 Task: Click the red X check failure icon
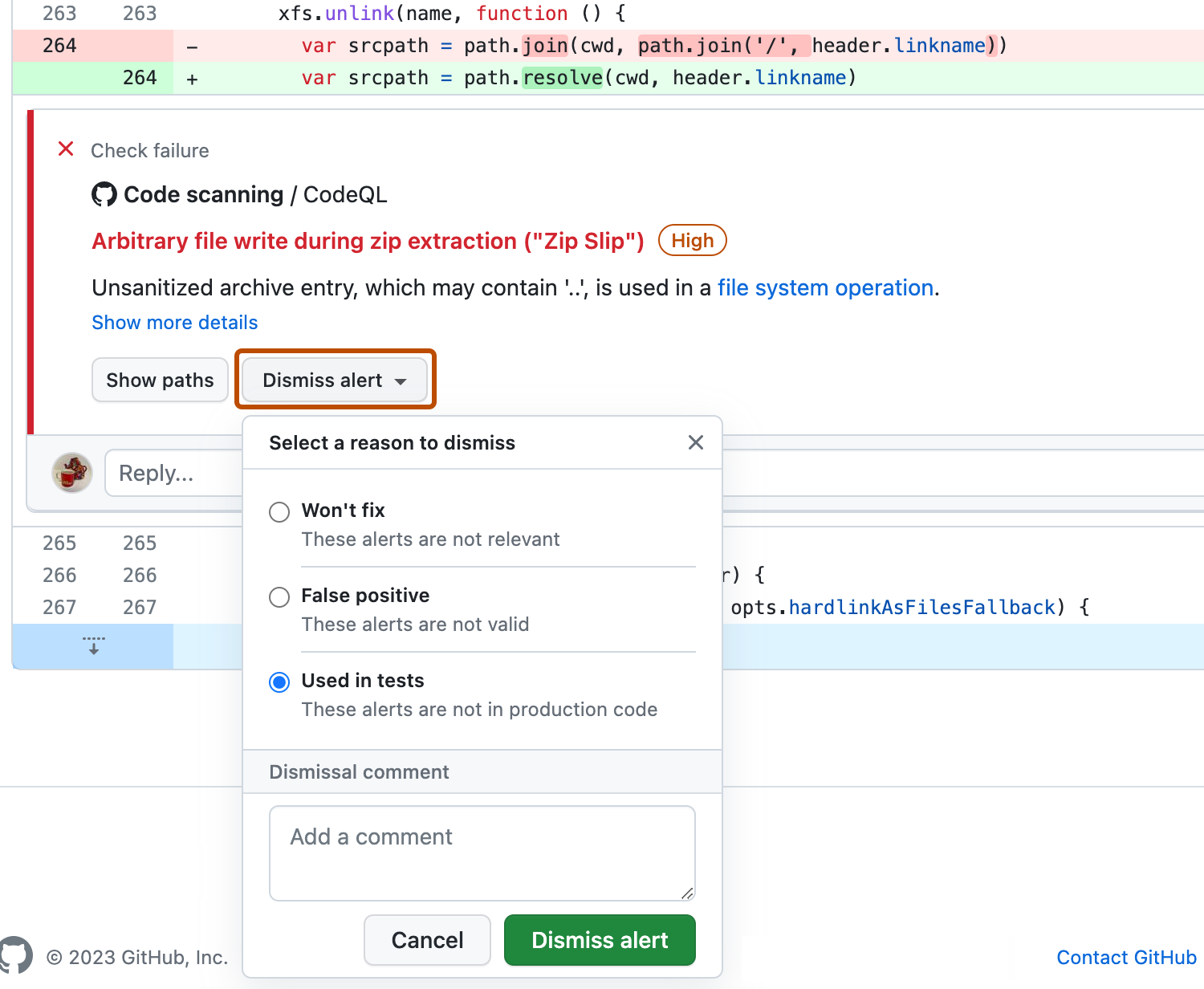point(65,149)
